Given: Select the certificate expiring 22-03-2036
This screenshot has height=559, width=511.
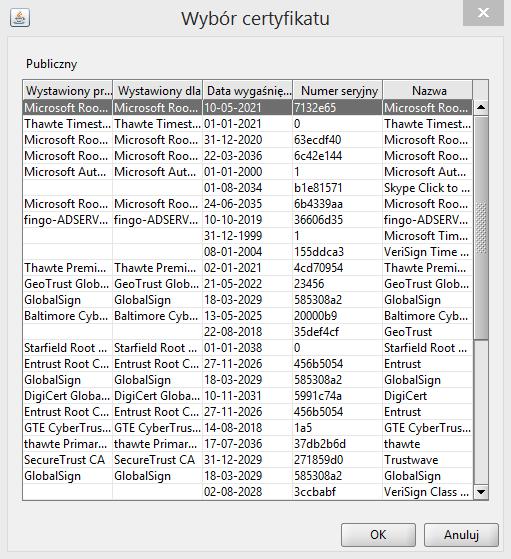Looking at the screenshot, I should coord(247,156).
